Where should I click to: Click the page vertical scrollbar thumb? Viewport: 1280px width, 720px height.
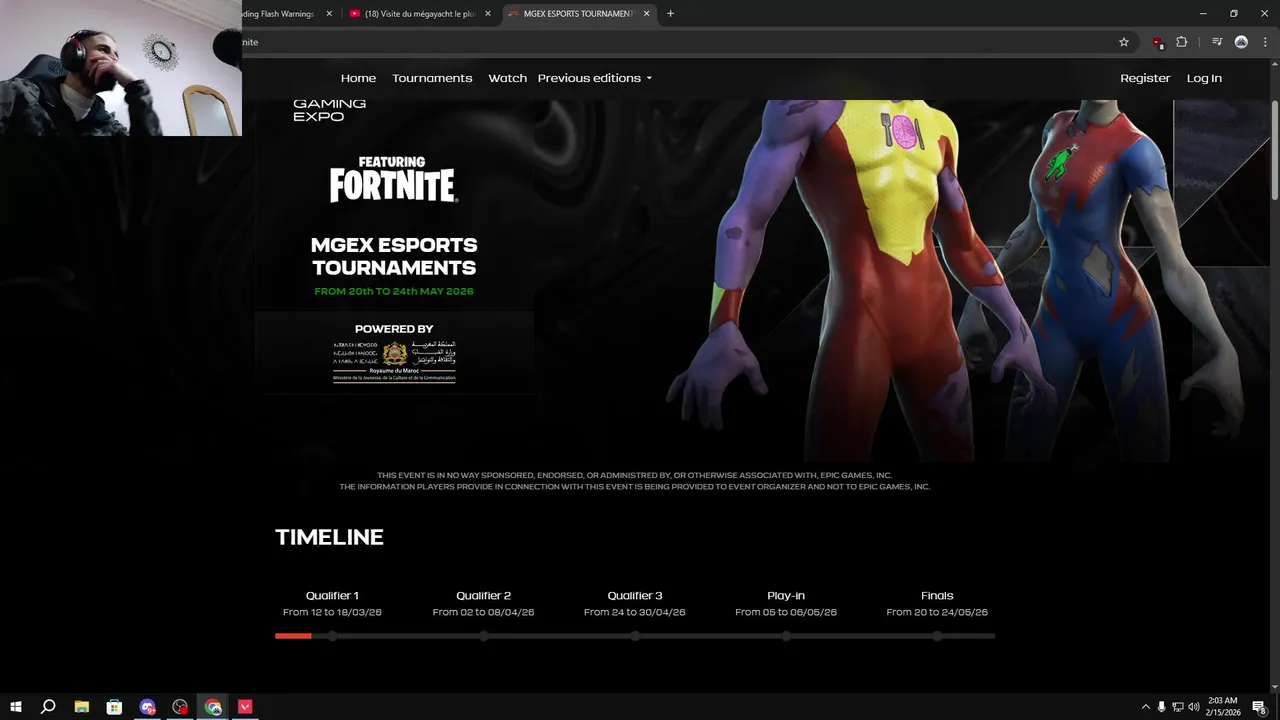[x=1274, y=150]
